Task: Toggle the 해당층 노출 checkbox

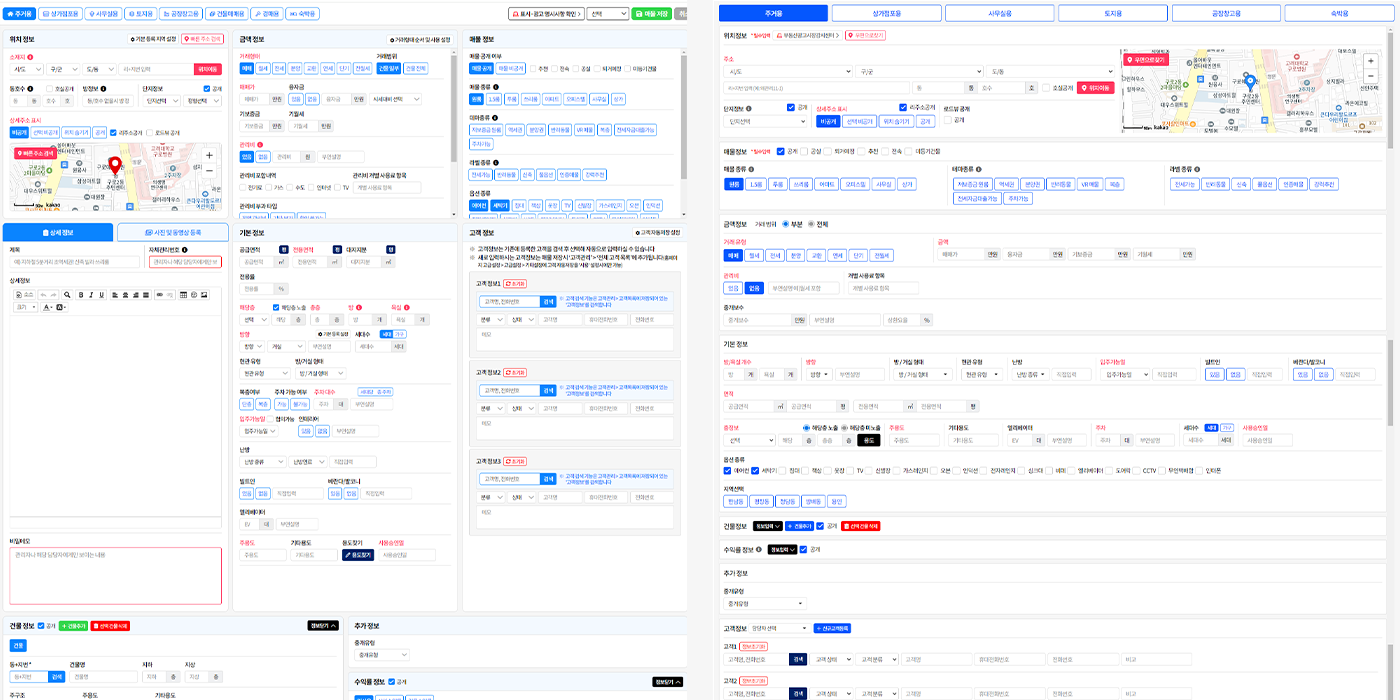Action: pos(276,307)
